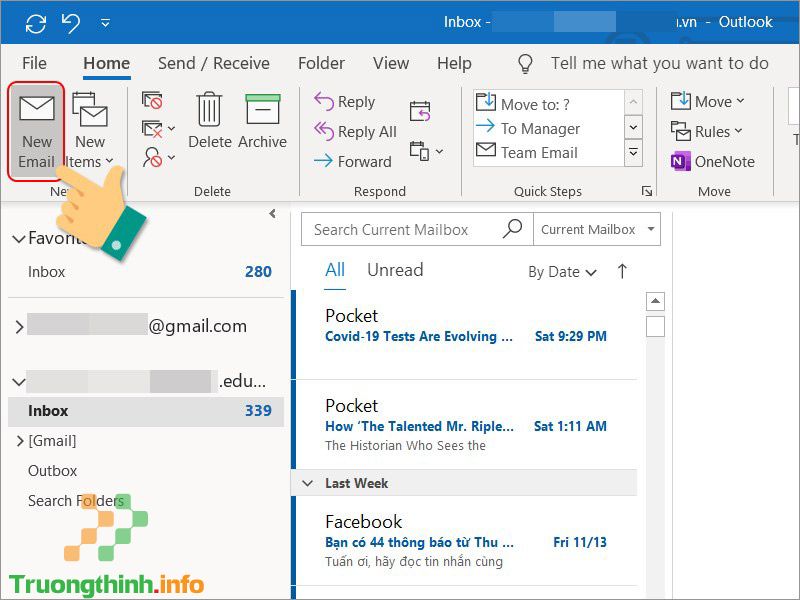Open the Move dropdown

(707, 102)
